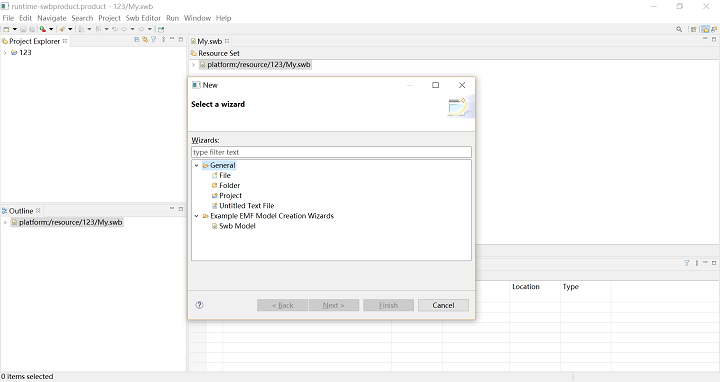720x382 pixels.
Task: Click the Open Perspective icon
Action: pos(694,29)
